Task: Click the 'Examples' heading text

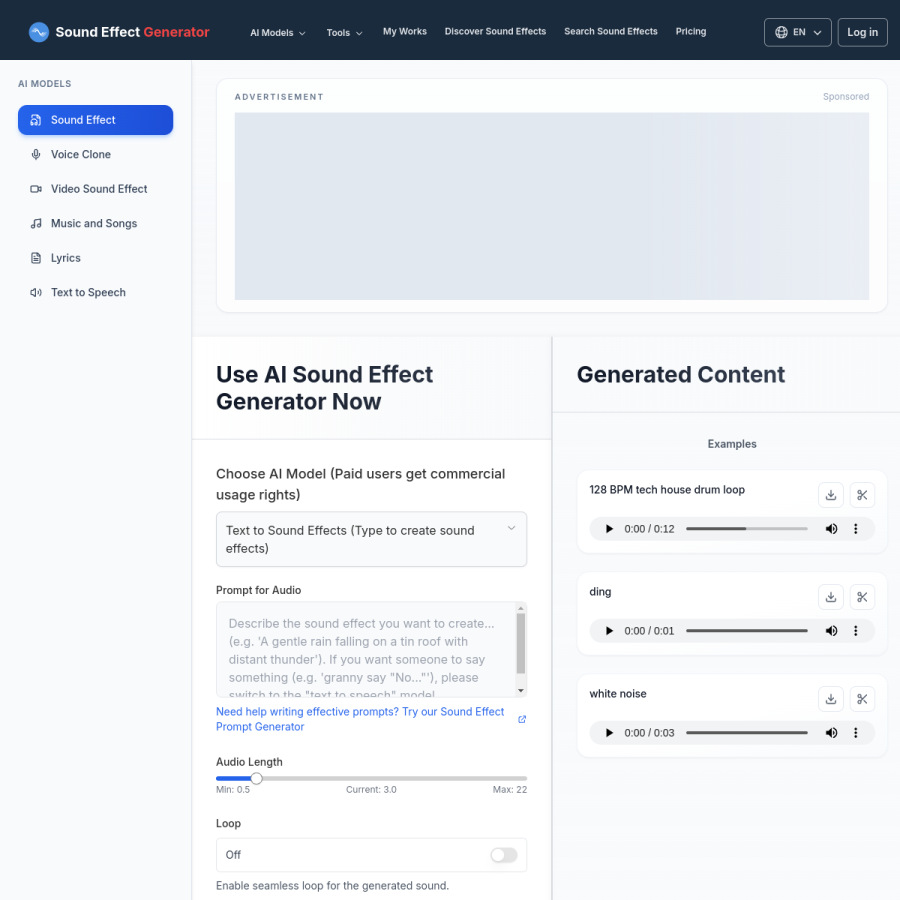Action: (732, 444)
